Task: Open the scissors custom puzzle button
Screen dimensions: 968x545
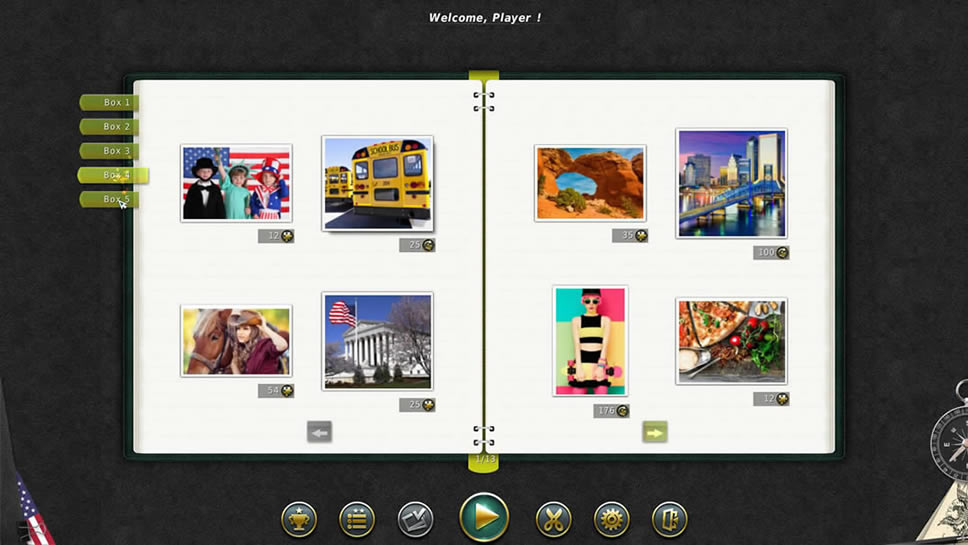Action: 553,519
